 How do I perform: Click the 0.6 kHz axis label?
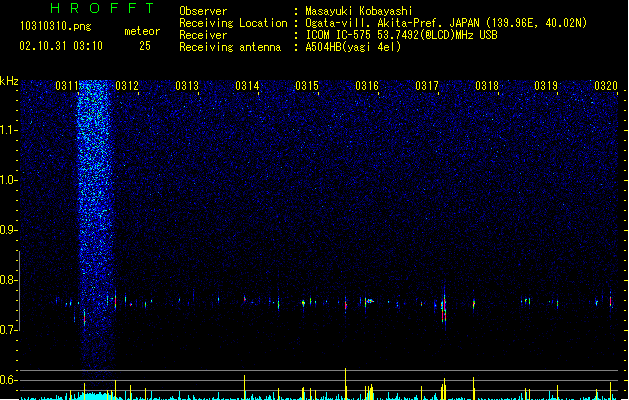9,380
